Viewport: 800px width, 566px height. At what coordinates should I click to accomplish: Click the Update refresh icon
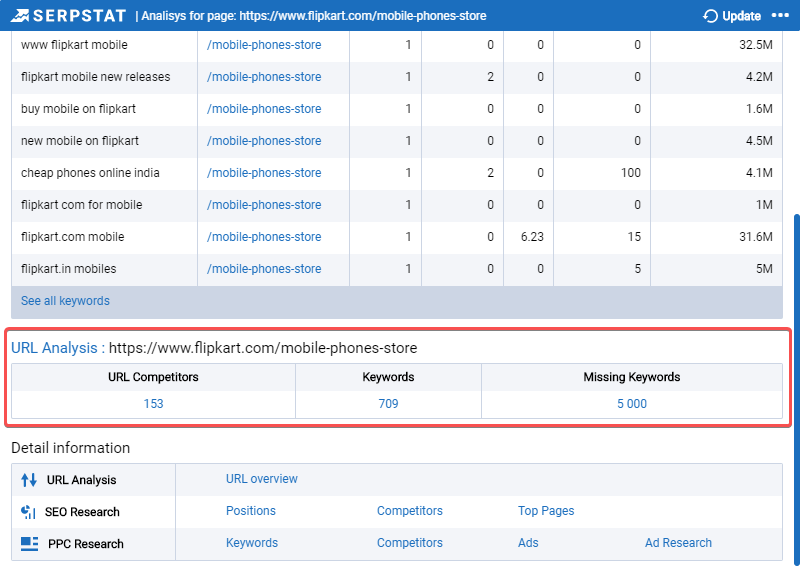tap(710, 16)
